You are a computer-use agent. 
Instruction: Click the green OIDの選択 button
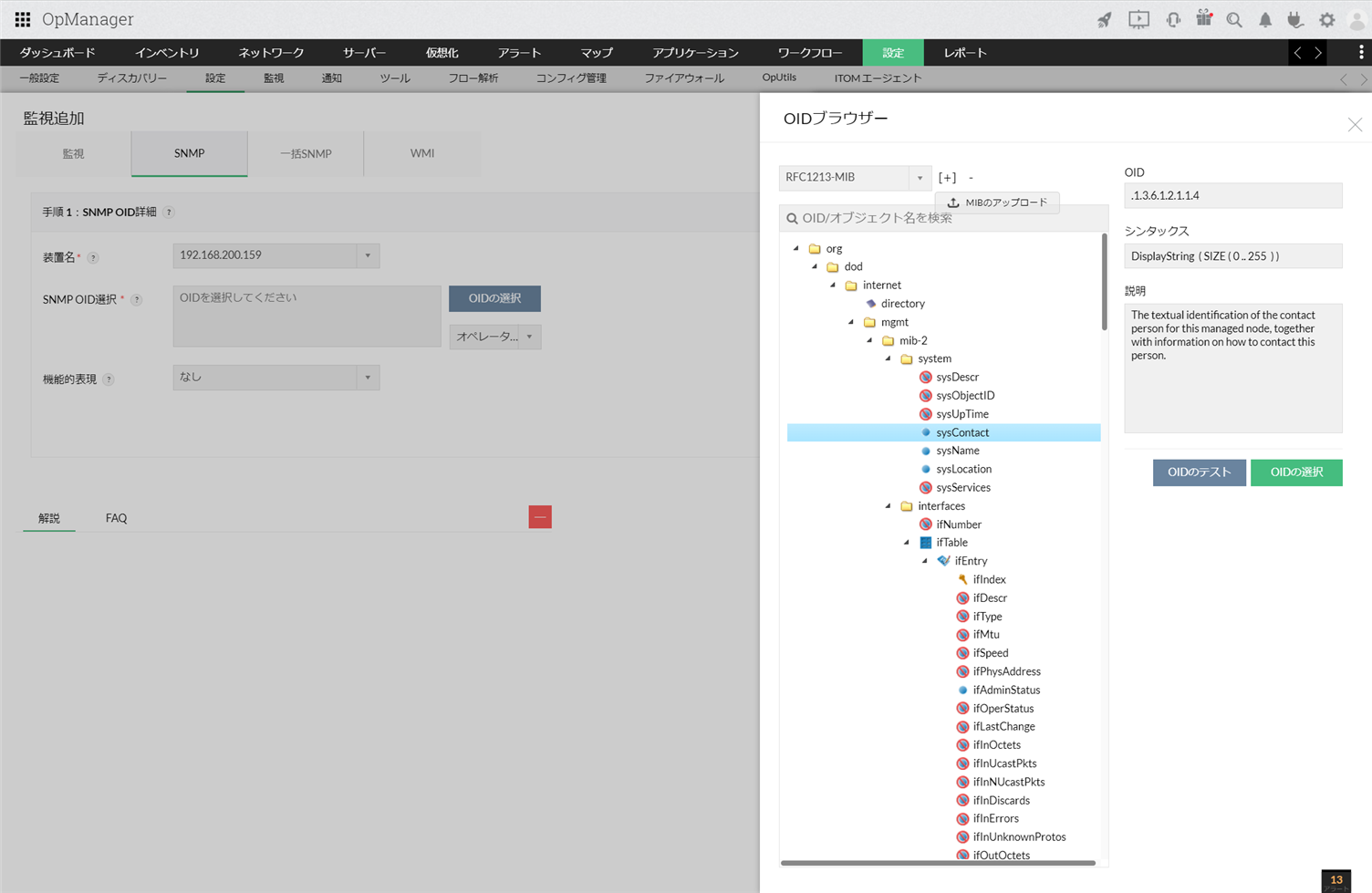click(1296, 472)
